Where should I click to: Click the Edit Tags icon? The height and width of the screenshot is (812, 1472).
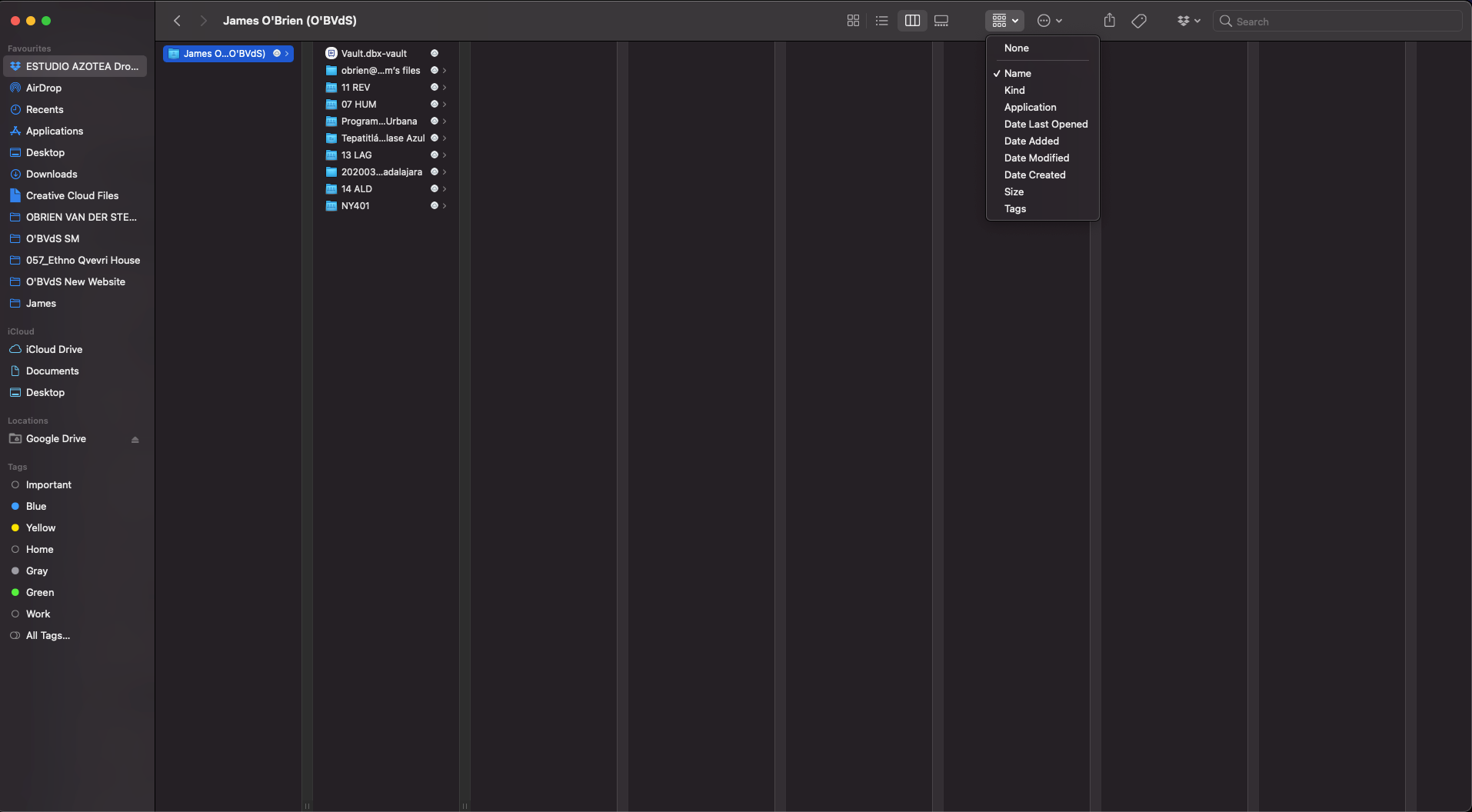click(x=1139, y=21)
